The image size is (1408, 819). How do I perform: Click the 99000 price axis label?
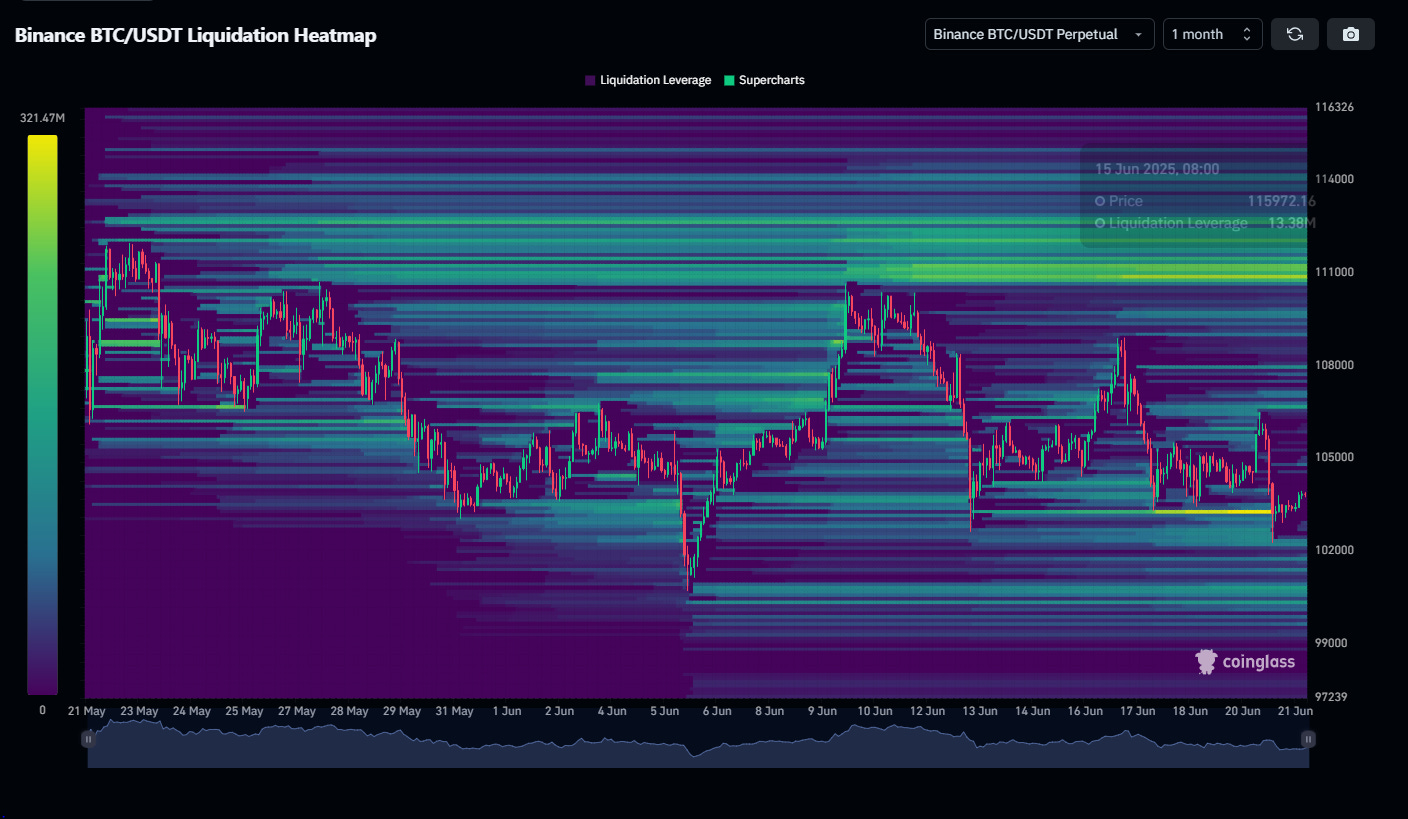(x=1331, y=643)
